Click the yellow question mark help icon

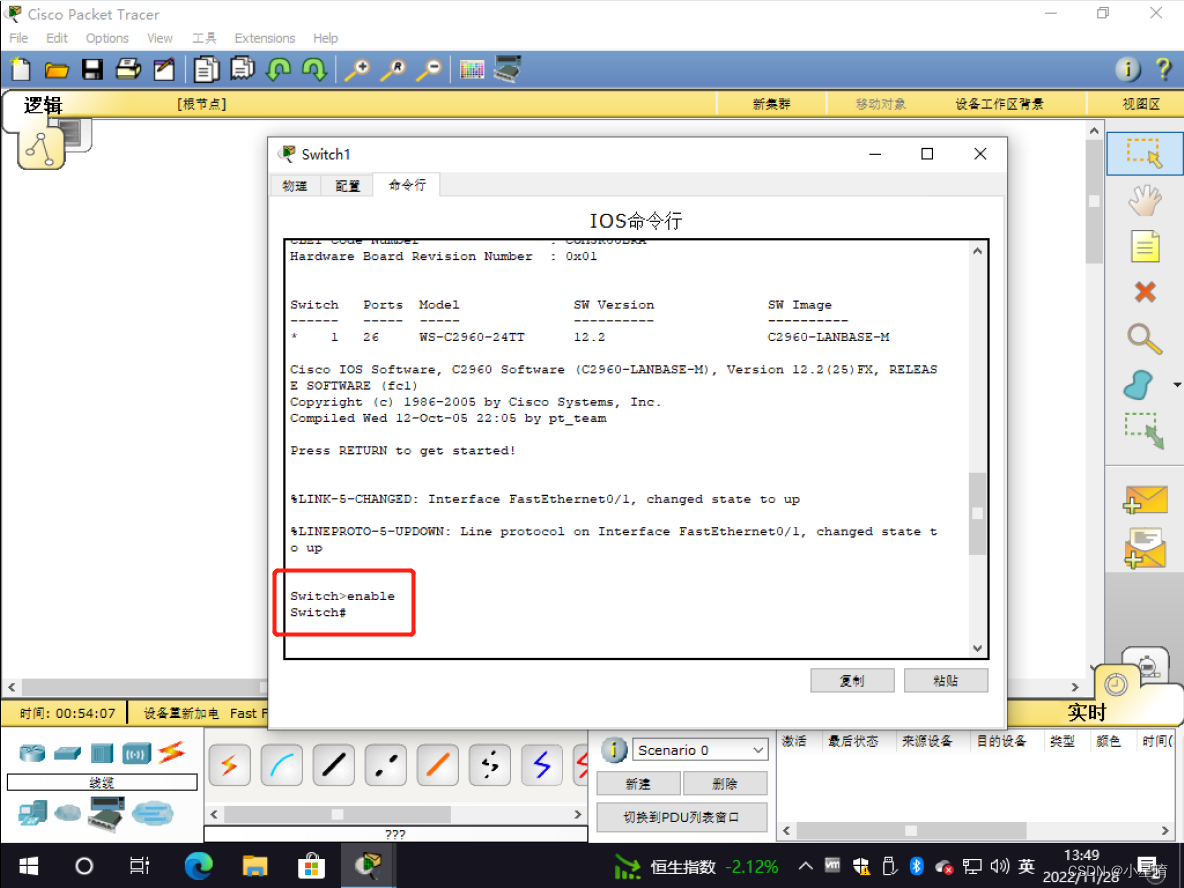click(1164, 69)
